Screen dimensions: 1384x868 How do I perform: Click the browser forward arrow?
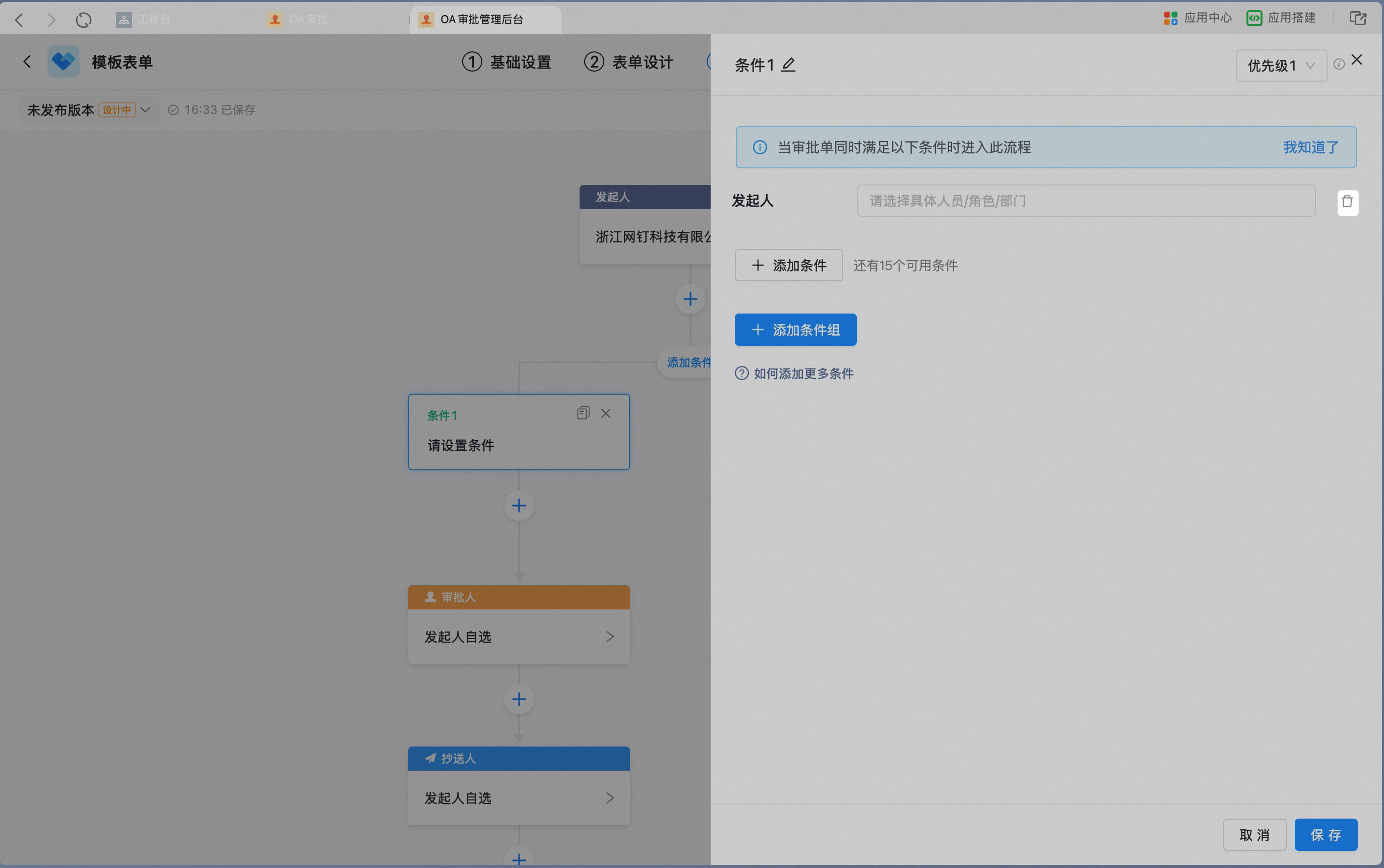coord(52,20)
